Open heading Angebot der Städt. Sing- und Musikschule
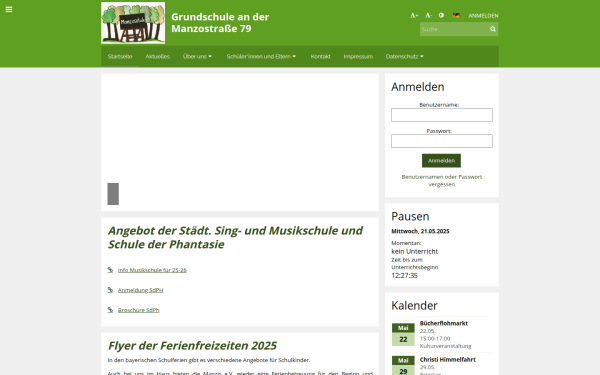 [x=235, y=237]
